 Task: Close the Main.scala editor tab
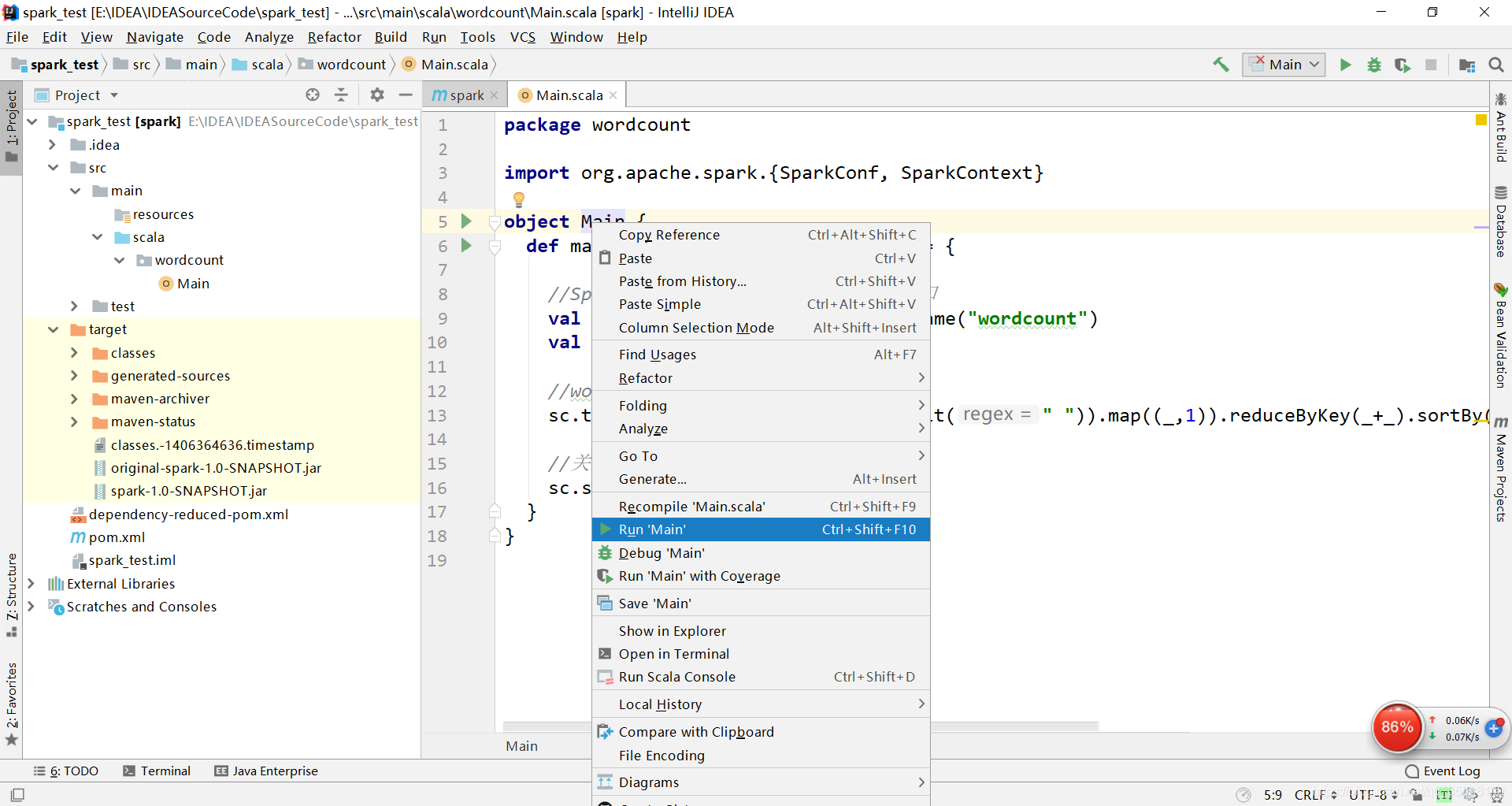click(613, 95)
